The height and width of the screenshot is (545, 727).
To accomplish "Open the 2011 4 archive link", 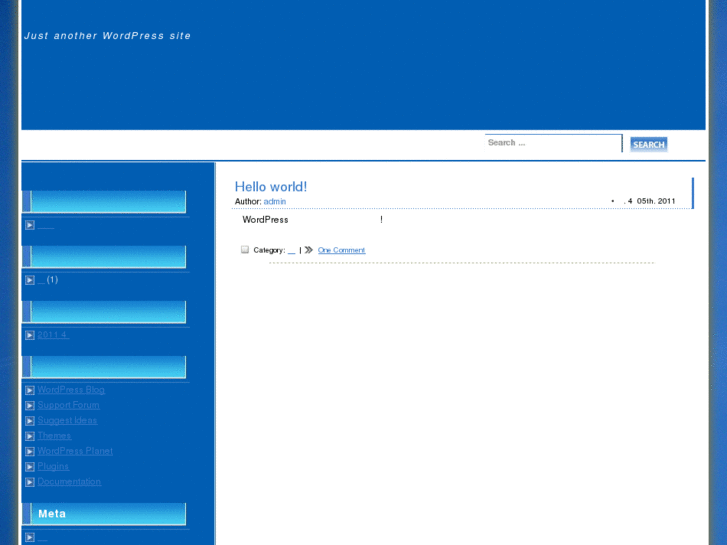I will click(x=53, y=335).
